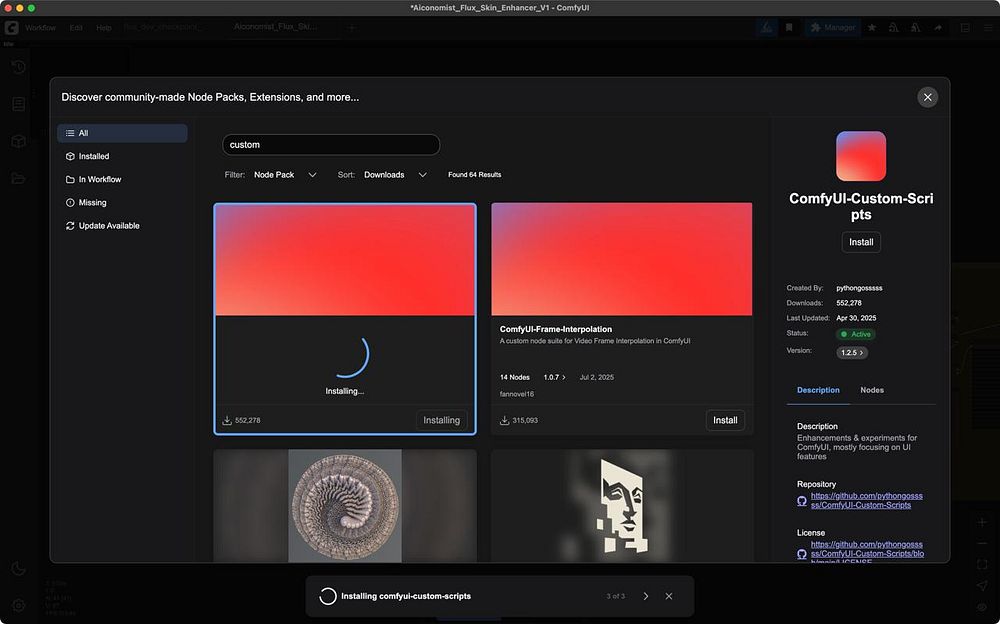Viewport: 1000px width, 624px height.
Task: Open the ComfyUI-Frame-Interpolation card title
Action: [x=555, y=329]
